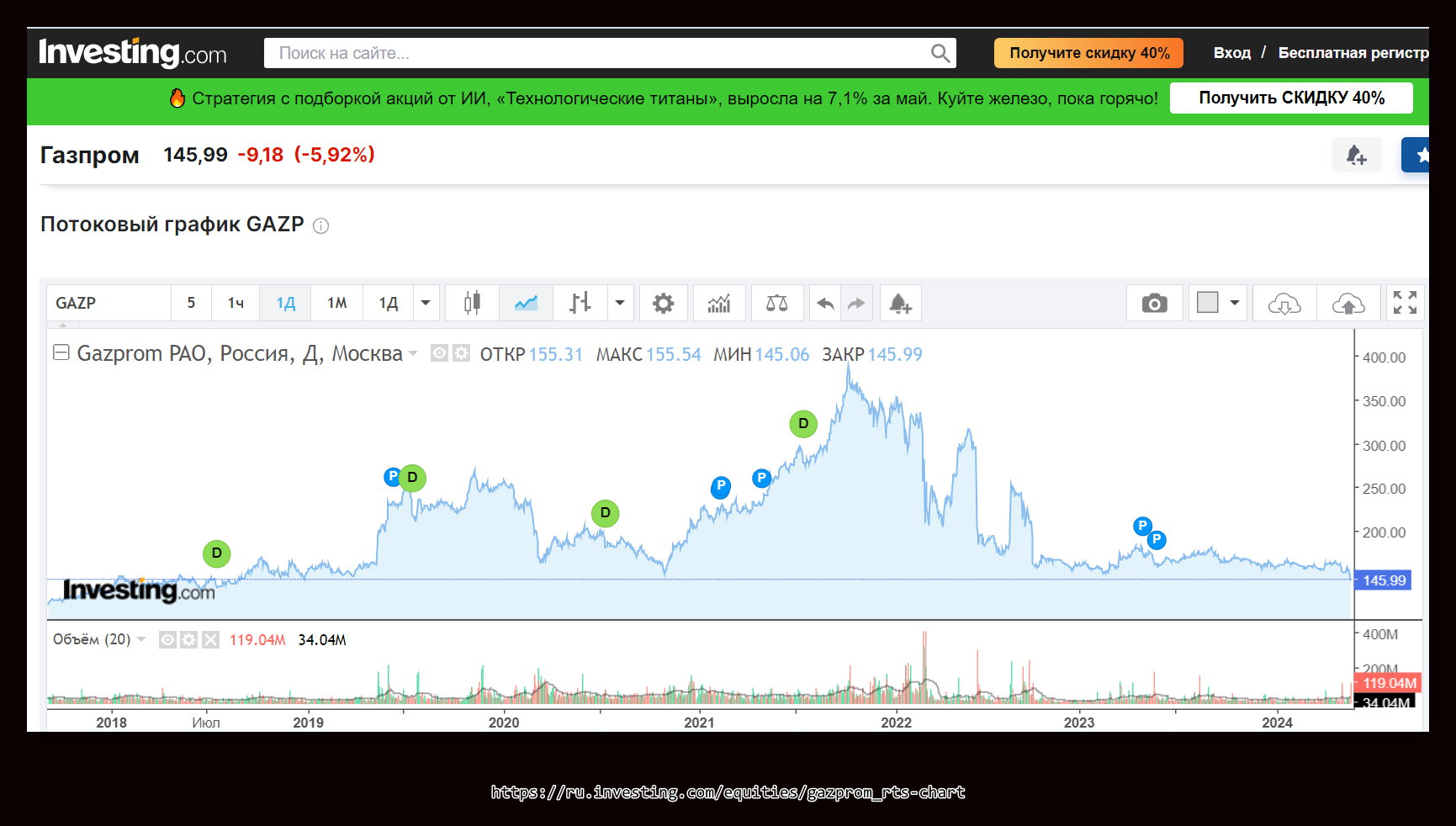Open chart settings gear in toolbar

[663, 303]
